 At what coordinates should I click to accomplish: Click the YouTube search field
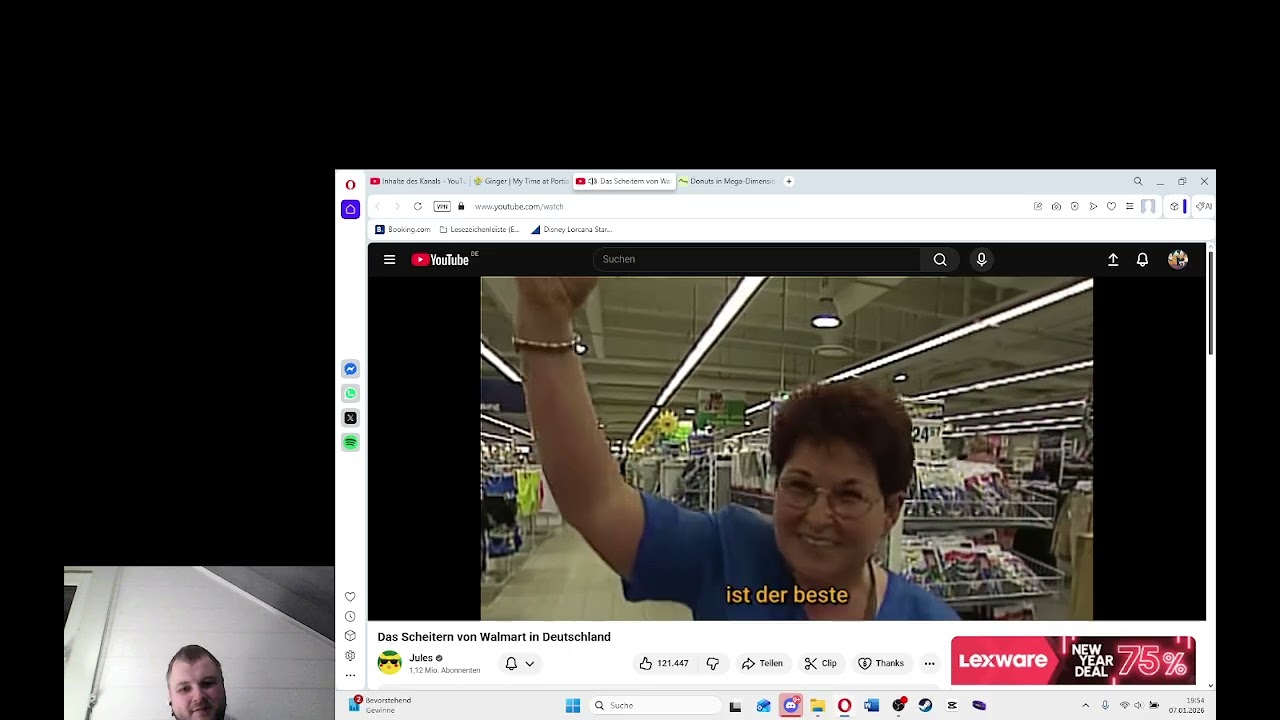pyautogui.click(x=757, y=259)
